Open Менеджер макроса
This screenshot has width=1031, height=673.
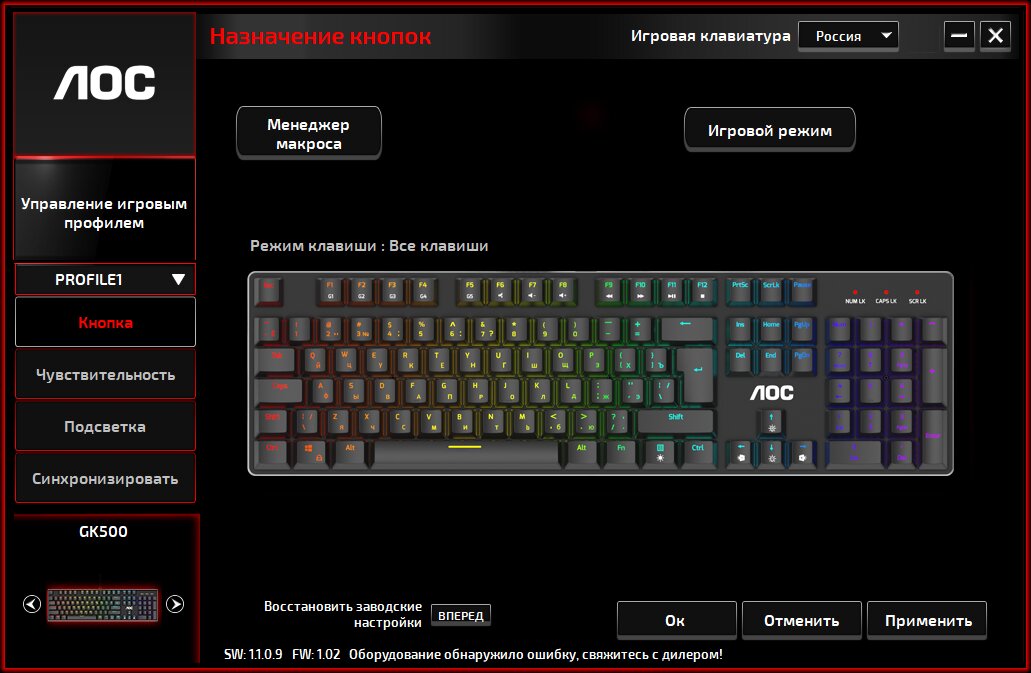click(x=309, y=133)
